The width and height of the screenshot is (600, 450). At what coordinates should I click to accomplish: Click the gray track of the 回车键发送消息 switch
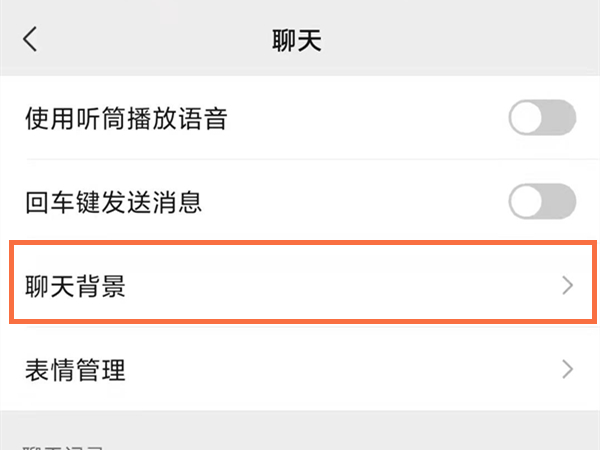pyautogui.click(x=563, y=203)
